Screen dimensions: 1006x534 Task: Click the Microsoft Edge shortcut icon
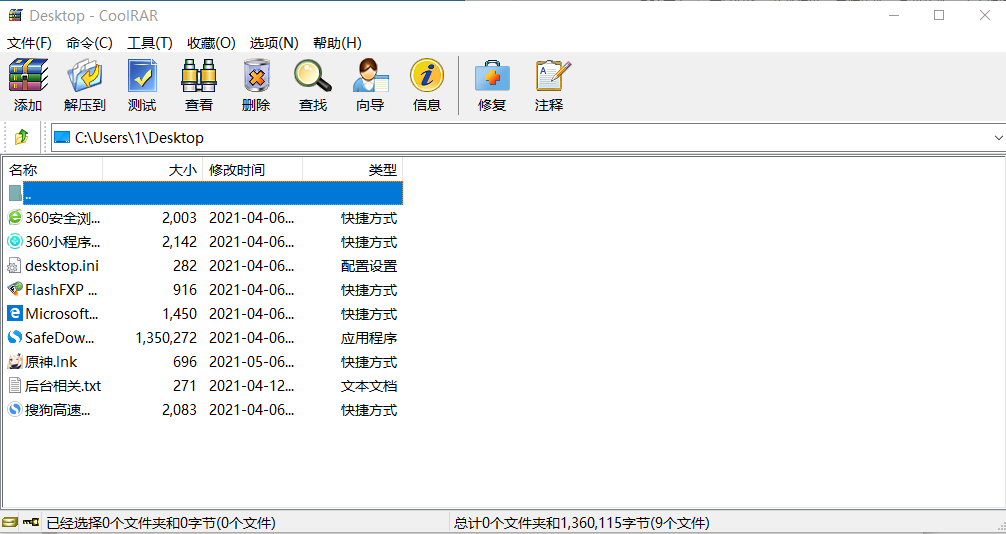pyautogui.click(x=15, y=314)
